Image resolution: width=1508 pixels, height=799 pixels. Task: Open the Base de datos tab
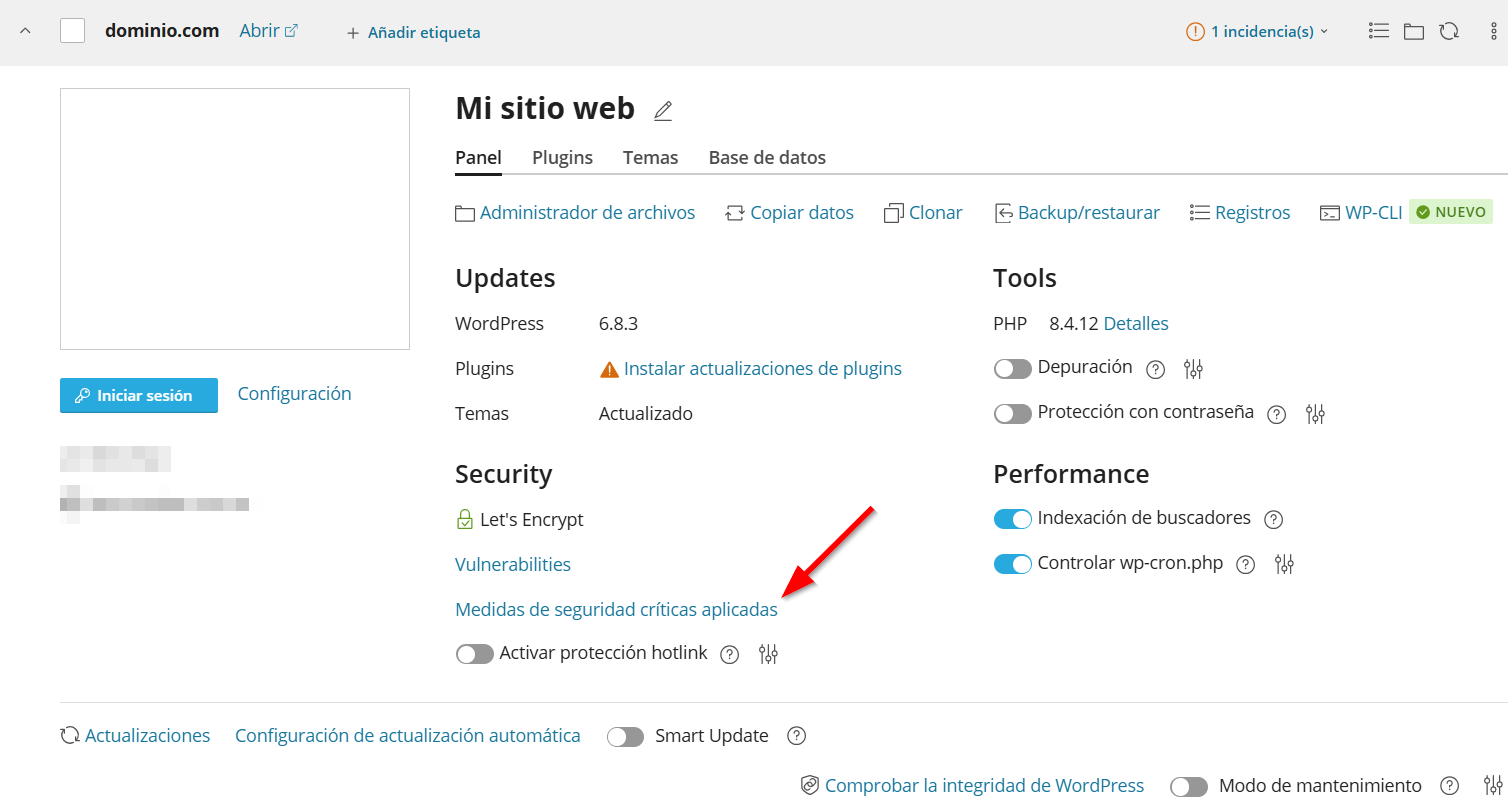pos(767,157)
